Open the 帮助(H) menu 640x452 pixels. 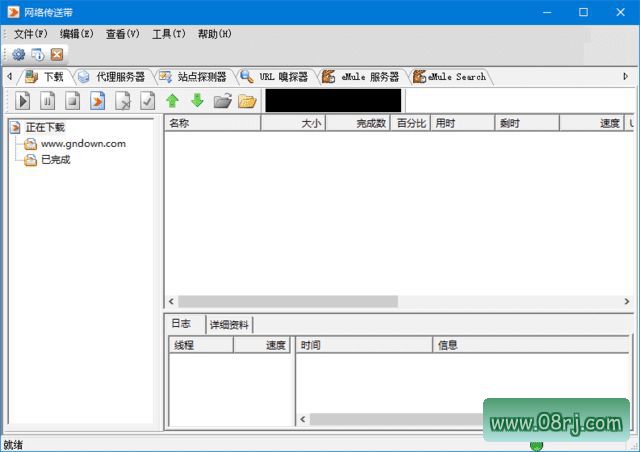[215, 34]
